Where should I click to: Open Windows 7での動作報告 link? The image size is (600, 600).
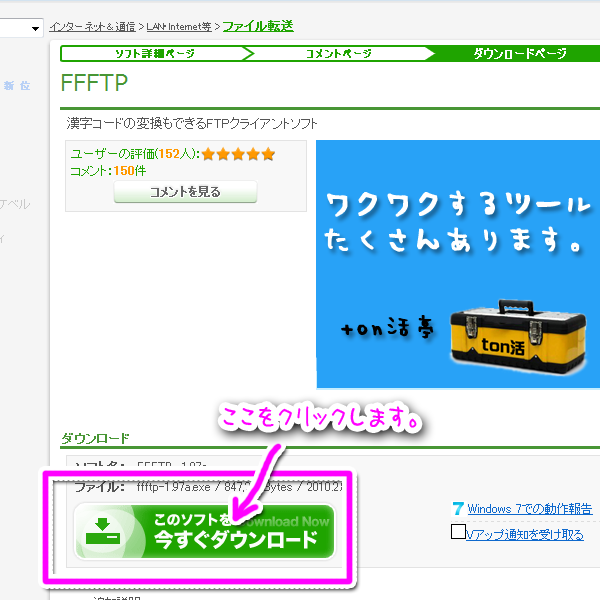(529, 509)
